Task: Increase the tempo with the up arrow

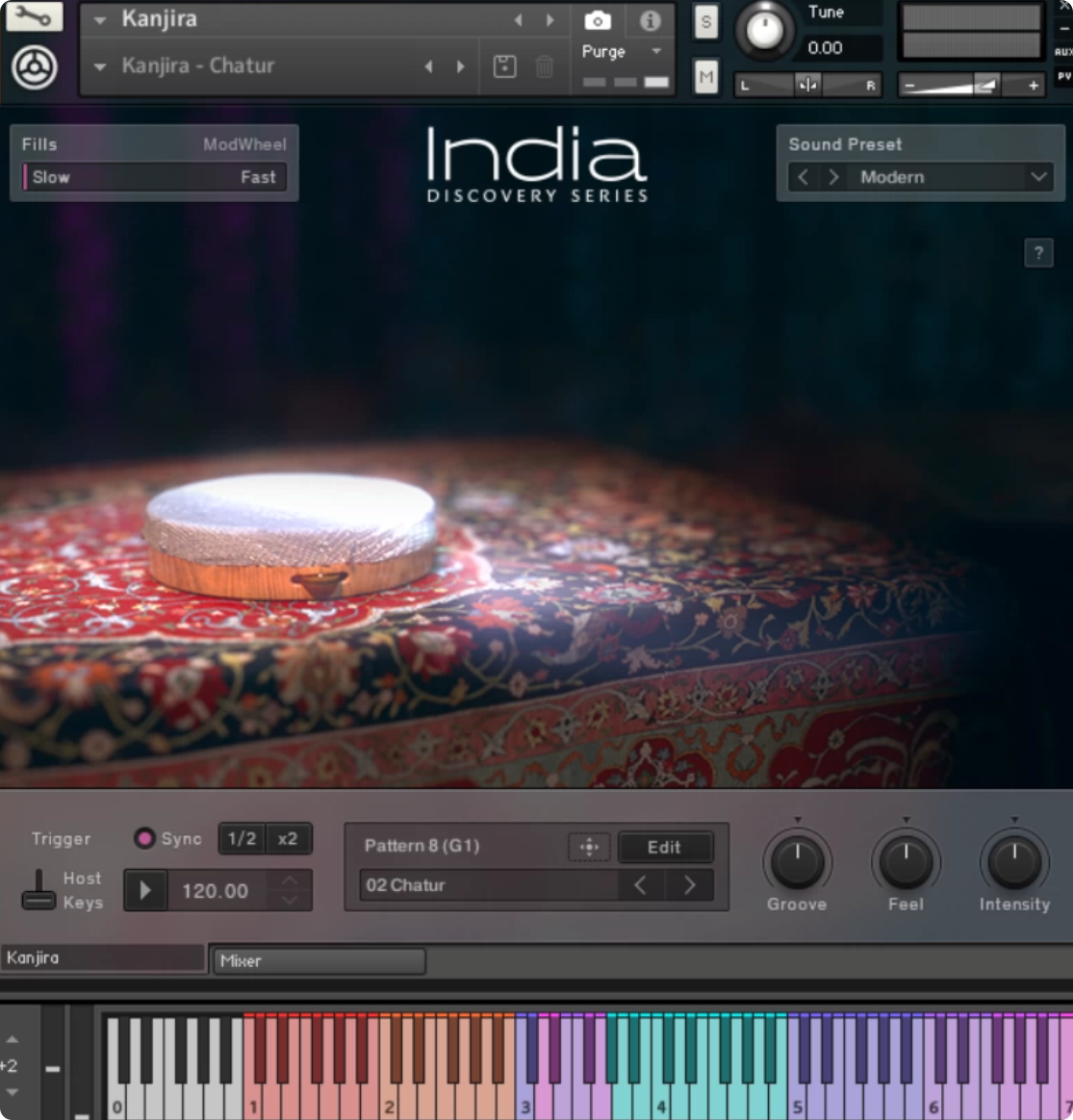Action: point(290,880)
